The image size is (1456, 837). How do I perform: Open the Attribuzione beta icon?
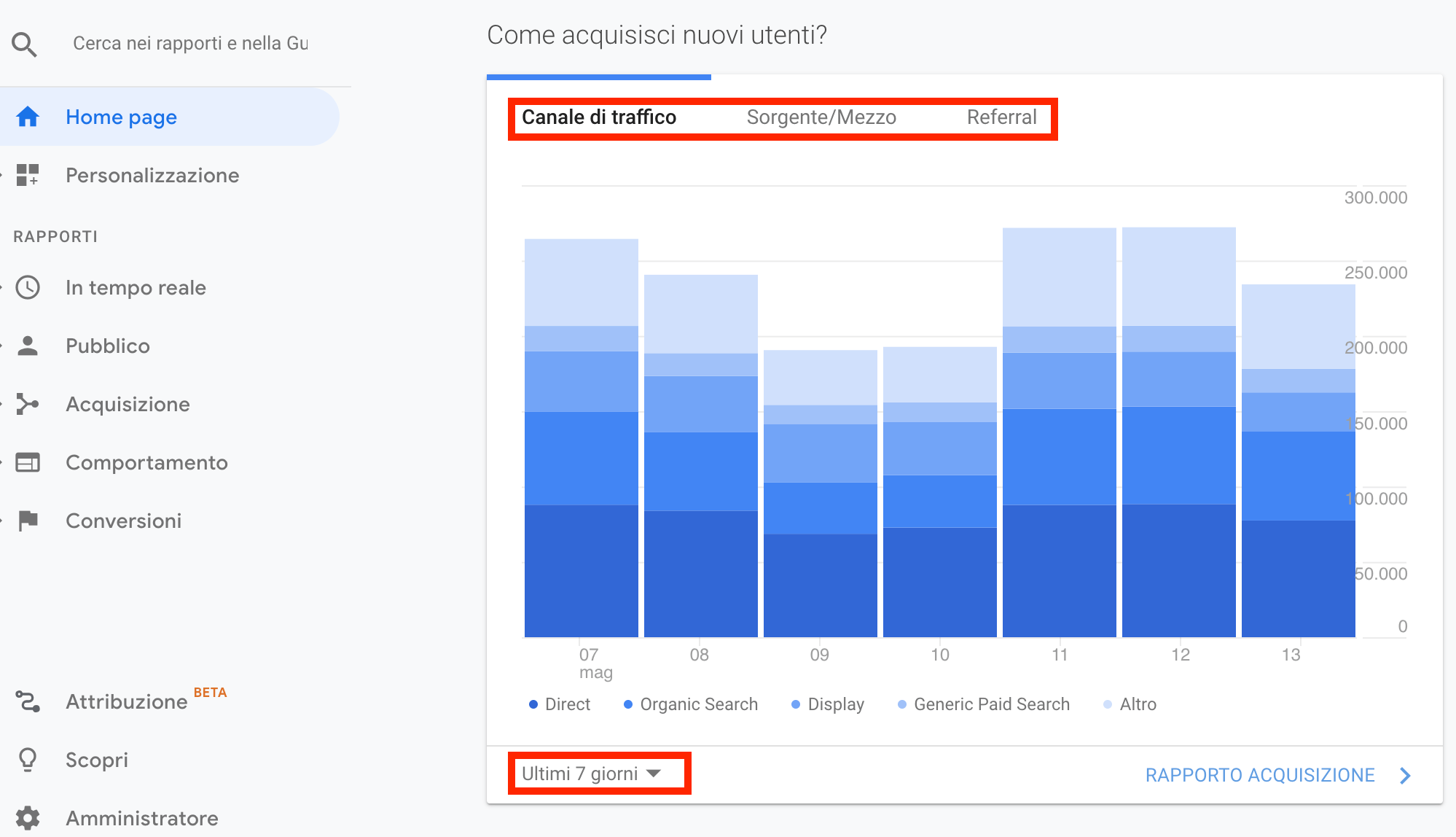[28, 701]
